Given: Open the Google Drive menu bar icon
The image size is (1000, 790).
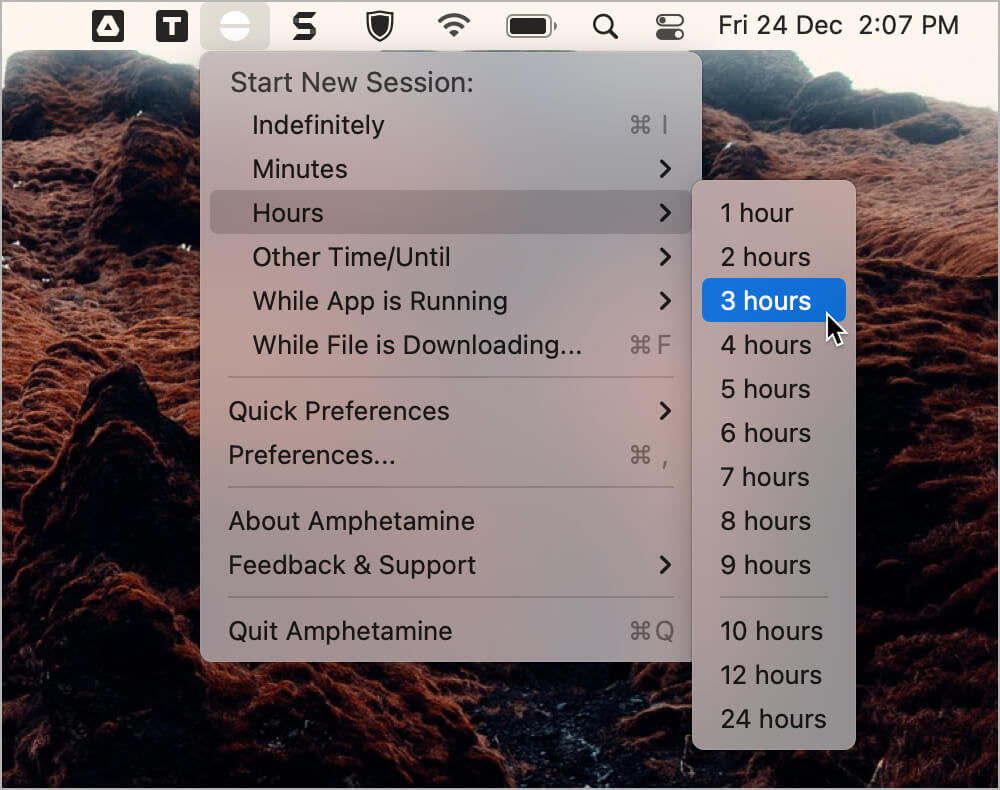Looking at the screenshot, I should [x=108, y=27].
